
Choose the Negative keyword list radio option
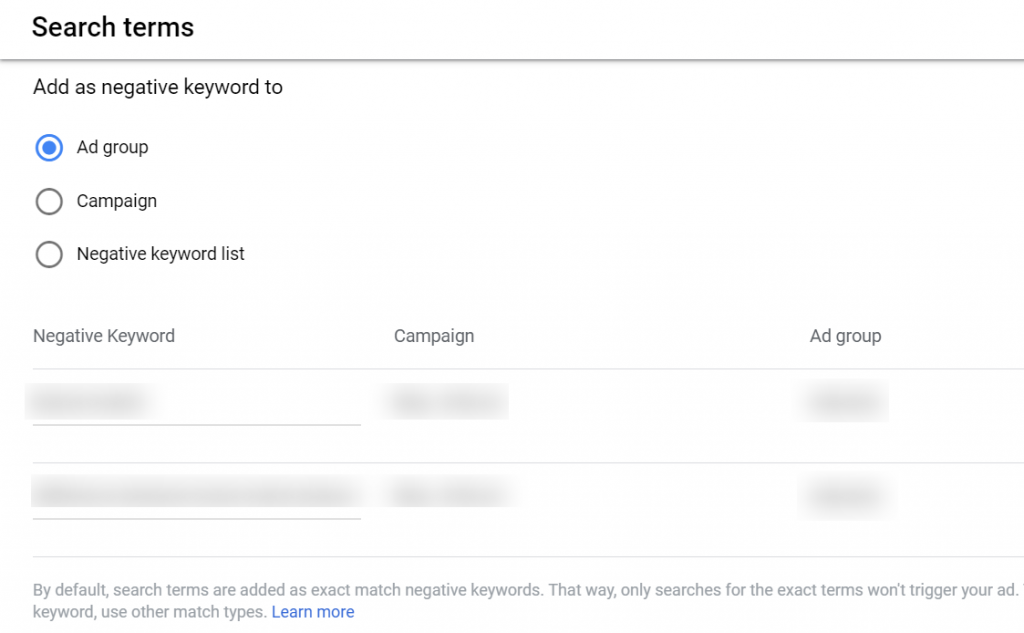(49, 254)
